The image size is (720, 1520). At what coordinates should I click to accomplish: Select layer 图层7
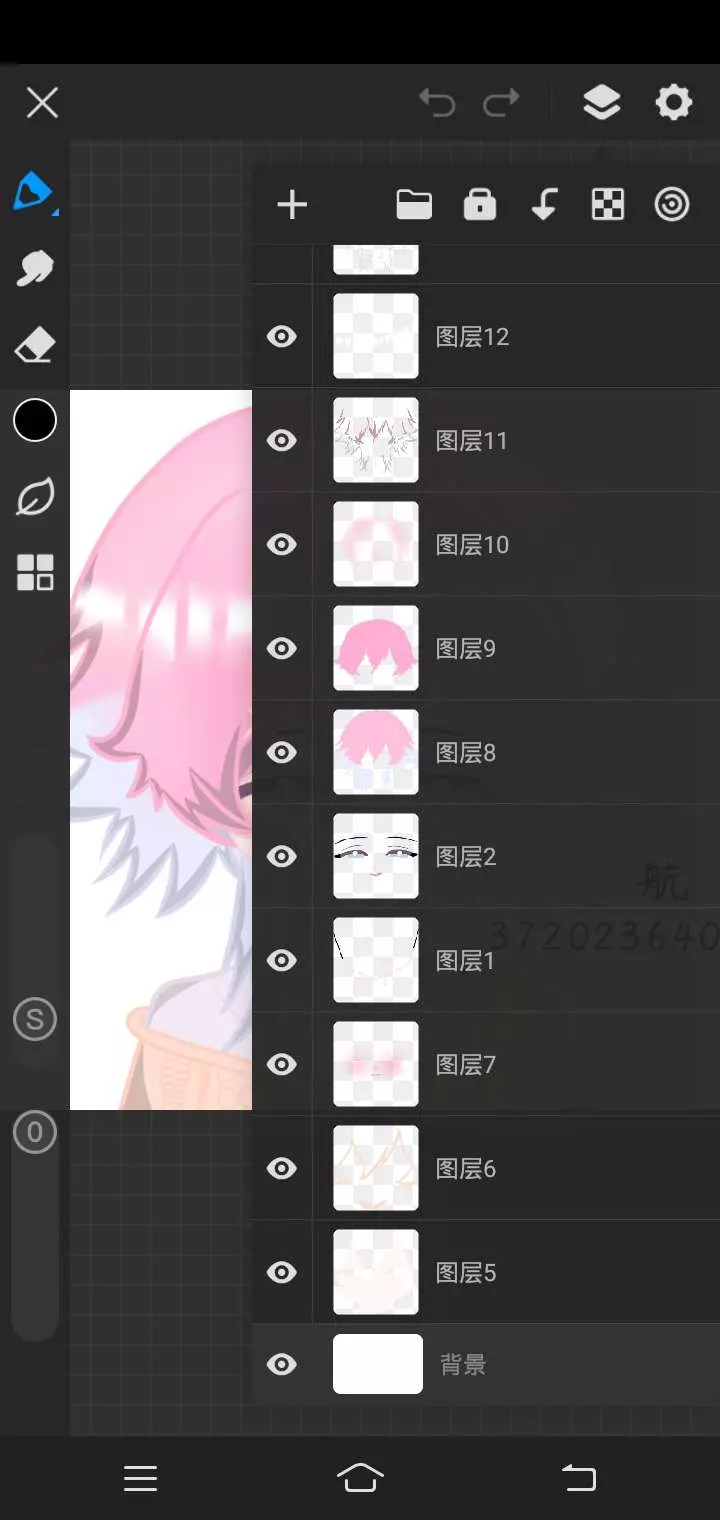(486, 1064)
